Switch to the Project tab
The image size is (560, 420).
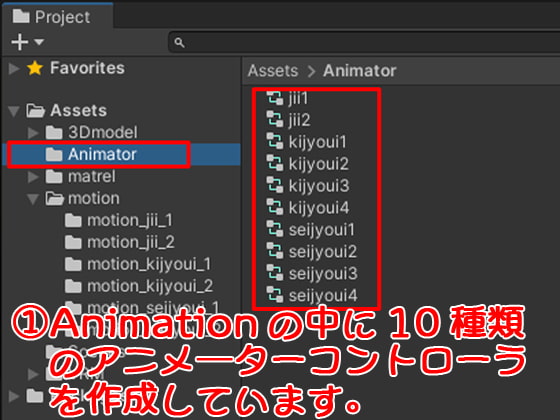[51, 17]
